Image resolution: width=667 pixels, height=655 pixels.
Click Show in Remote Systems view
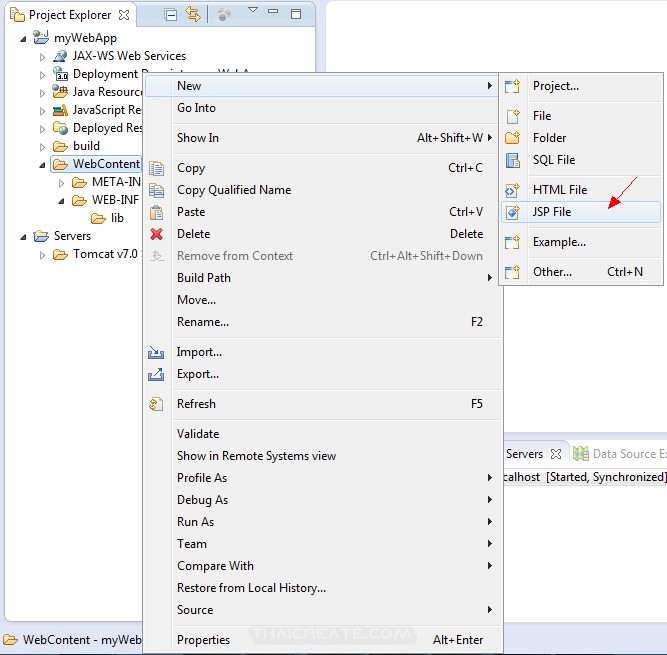[x=322, y=456]
